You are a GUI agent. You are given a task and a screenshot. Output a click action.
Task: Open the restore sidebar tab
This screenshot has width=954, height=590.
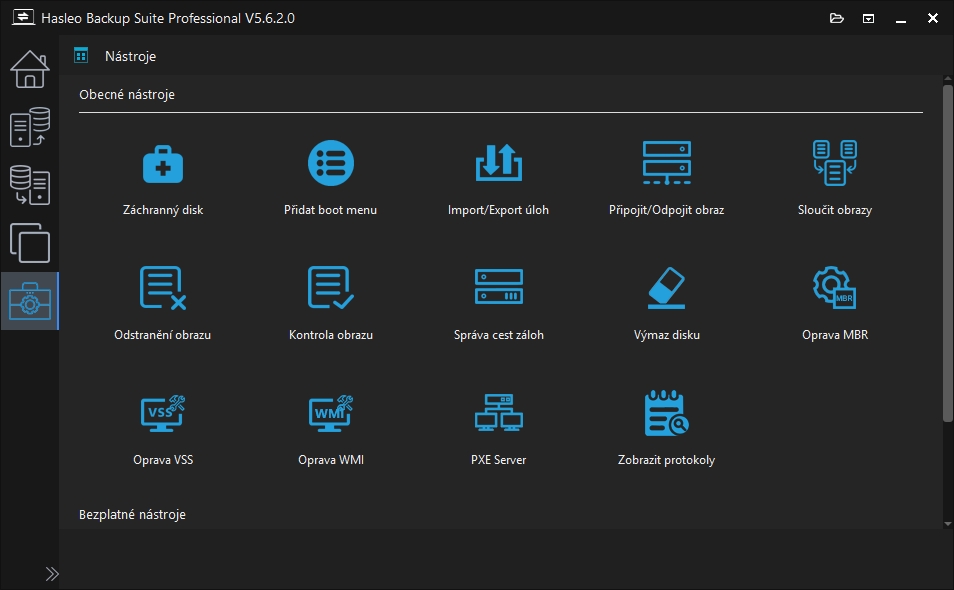[30, 185]
